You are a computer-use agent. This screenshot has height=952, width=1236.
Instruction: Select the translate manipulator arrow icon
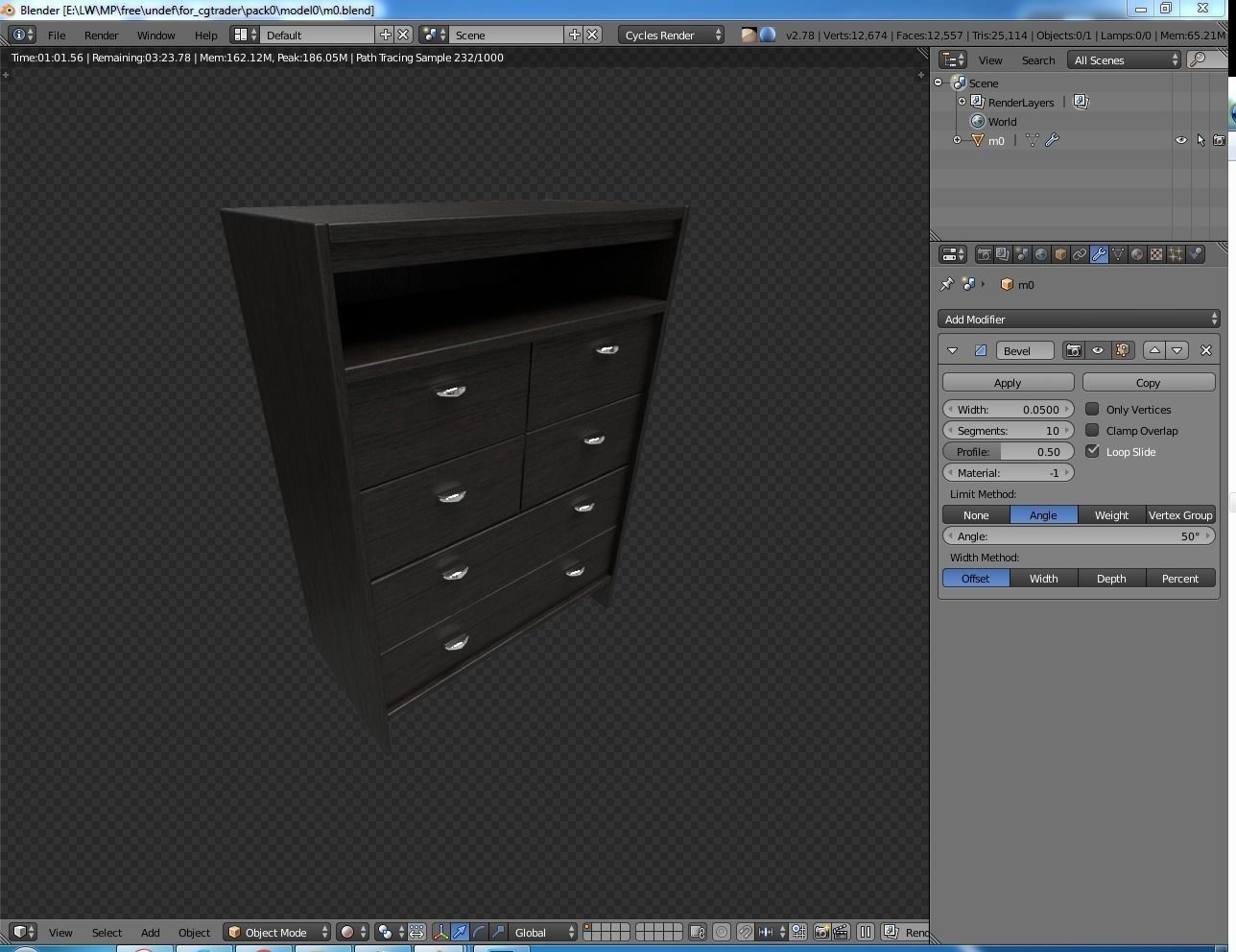click(x=460, y=932)
